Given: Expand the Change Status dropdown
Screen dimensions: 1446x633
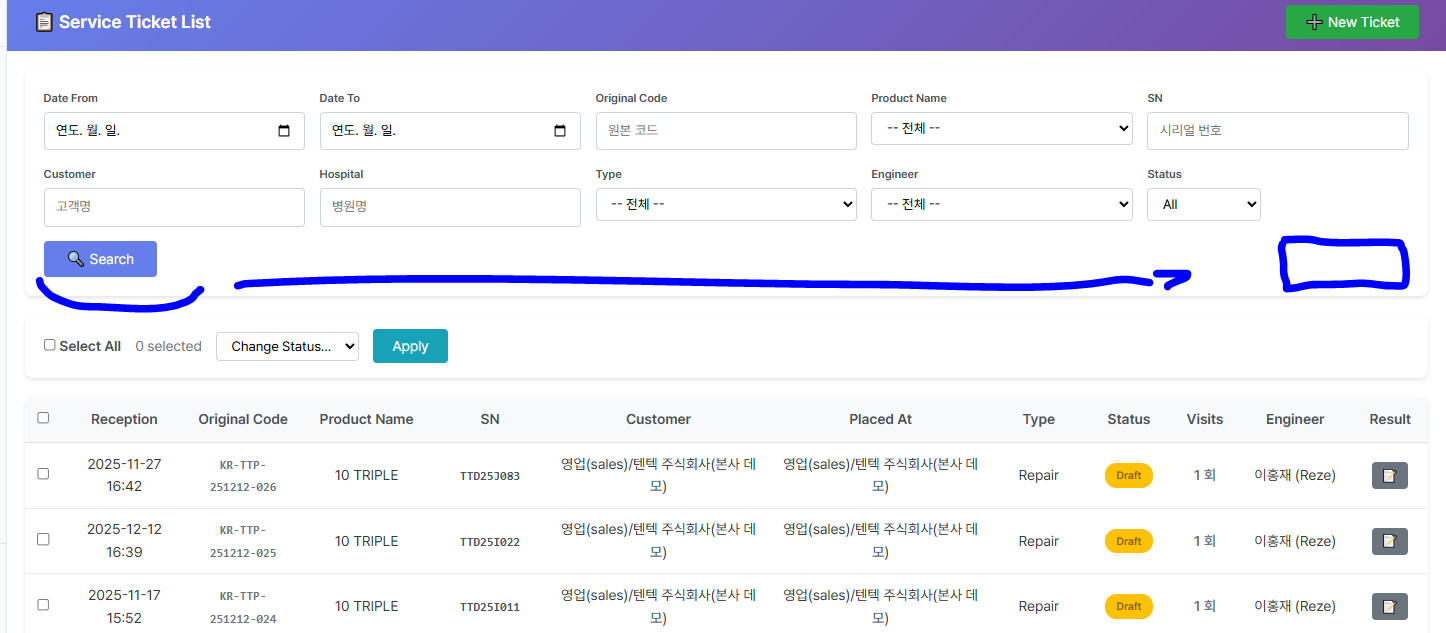Looking at the screenshot, I should pos(287,346).
